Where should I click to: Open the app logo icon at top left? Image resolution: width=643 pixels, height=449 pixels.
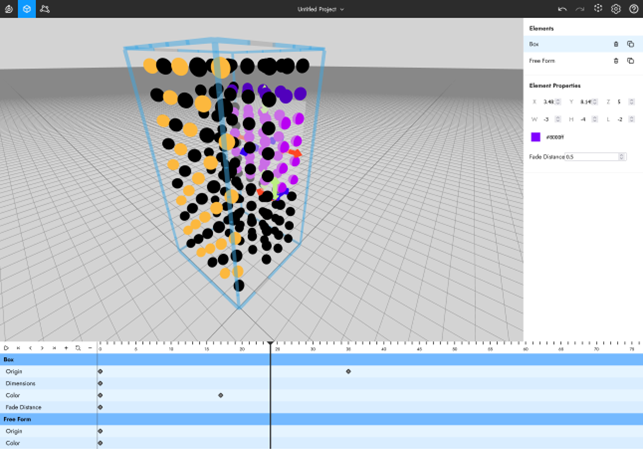[x=9, y=9]
